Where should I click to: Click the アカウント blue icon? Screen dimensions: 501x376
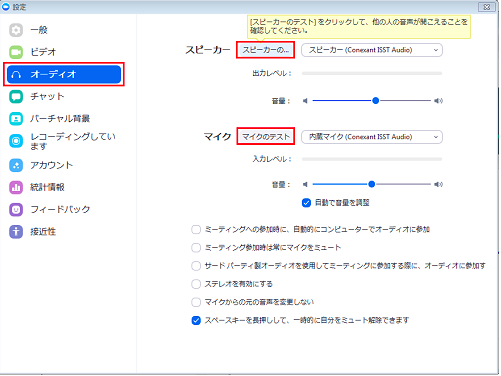click(16, 165)
